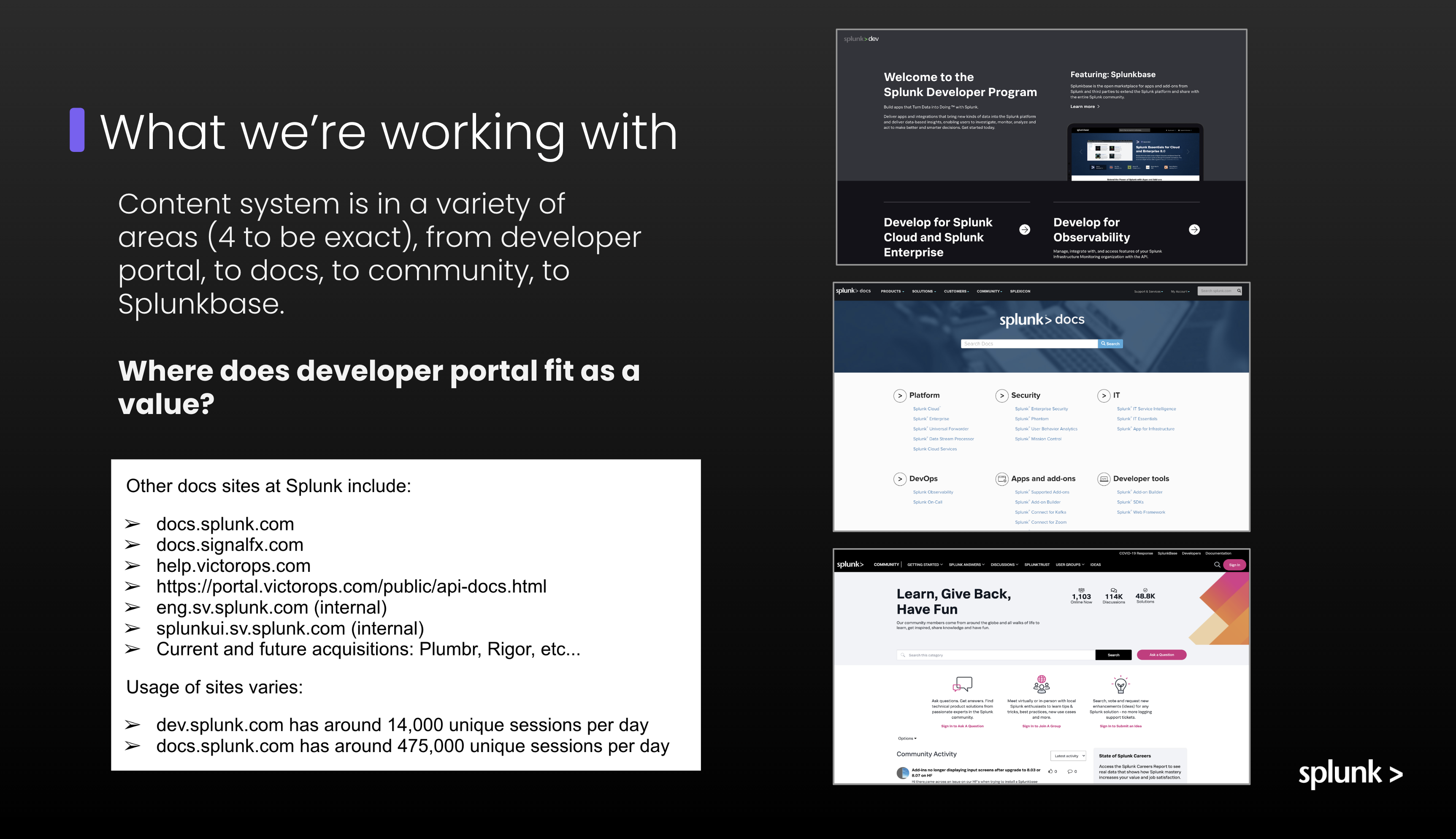Click DevOps circle arrow icon in docs
The width and height of the screenshot is (1456, 839).
899,479
